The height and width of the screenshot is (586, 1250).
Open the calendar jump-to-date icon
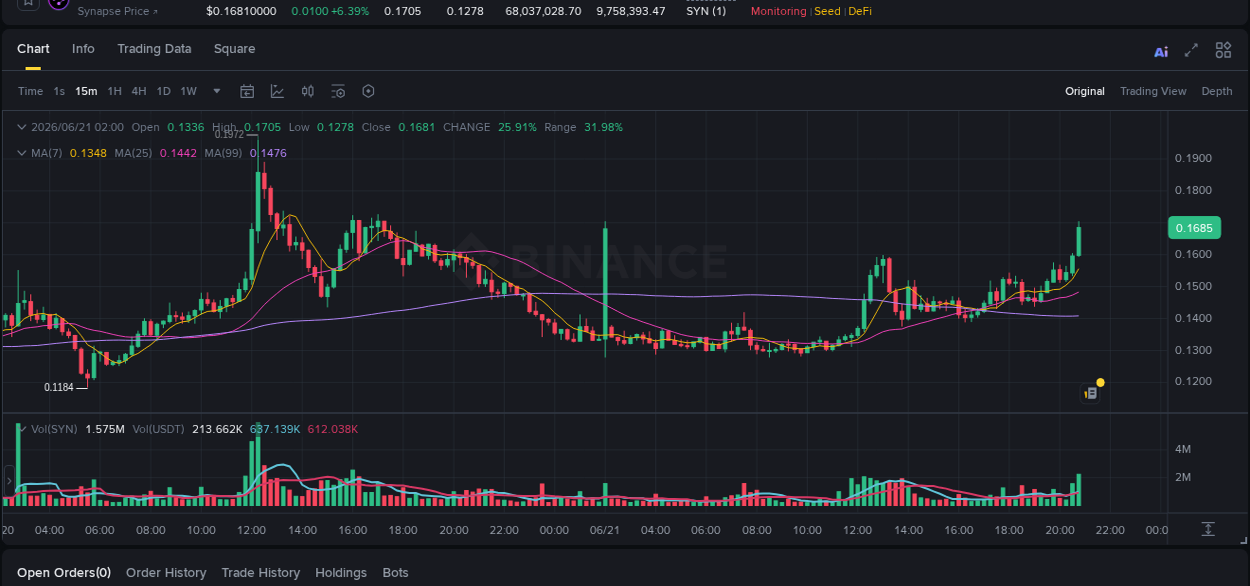tap(247, 91)
